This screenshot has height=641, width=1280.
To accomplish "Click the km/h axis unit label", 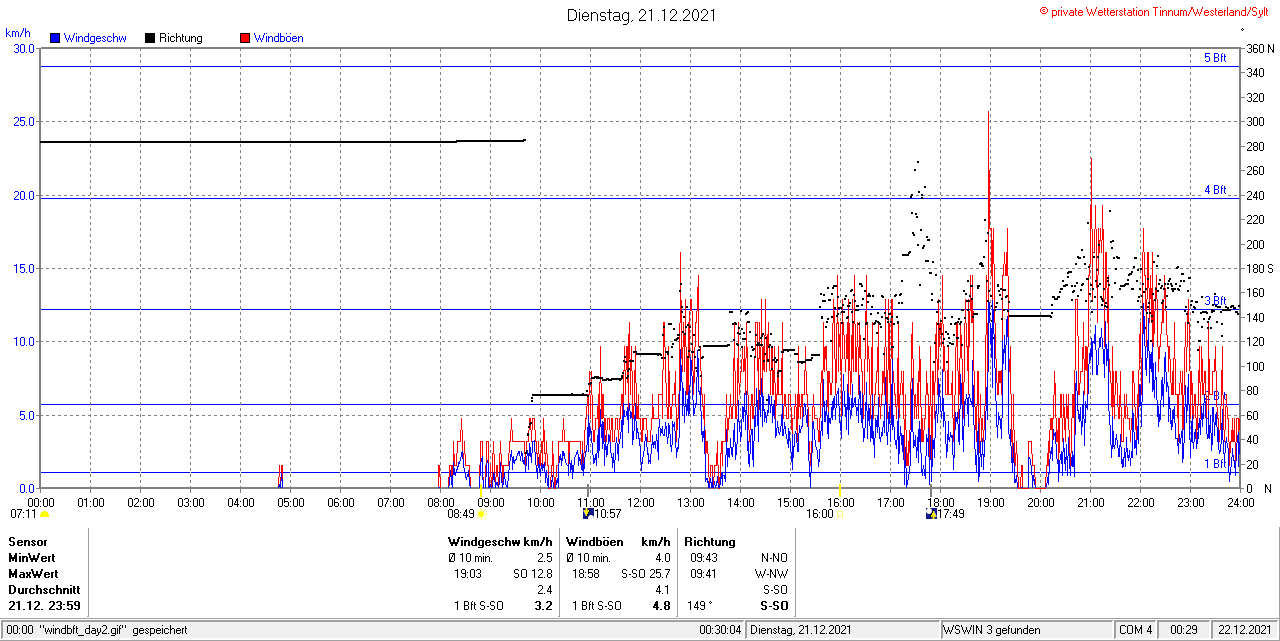I will pos(17,32).
